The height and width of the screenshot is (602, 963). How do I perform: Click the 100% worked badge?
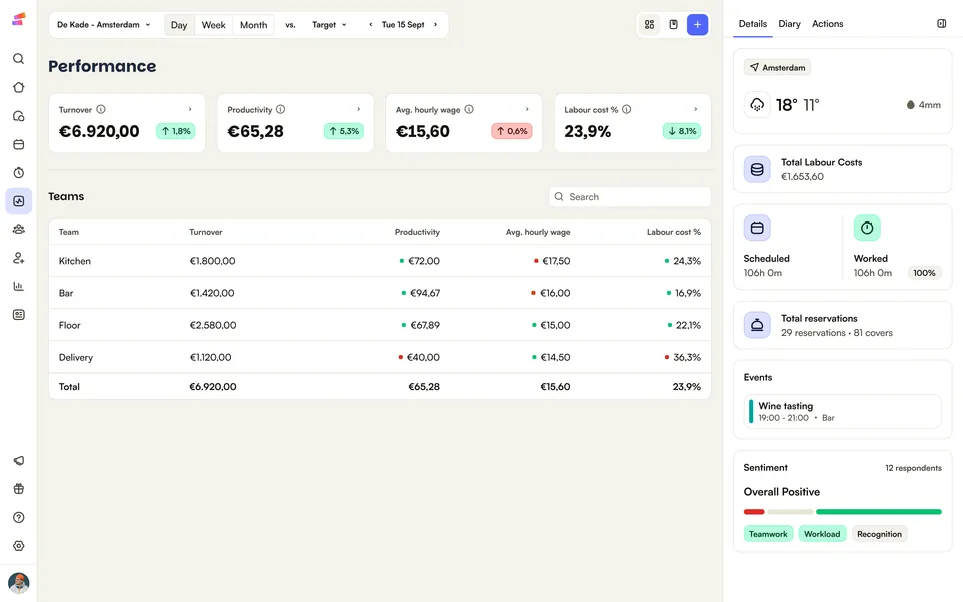pos(924,273)
